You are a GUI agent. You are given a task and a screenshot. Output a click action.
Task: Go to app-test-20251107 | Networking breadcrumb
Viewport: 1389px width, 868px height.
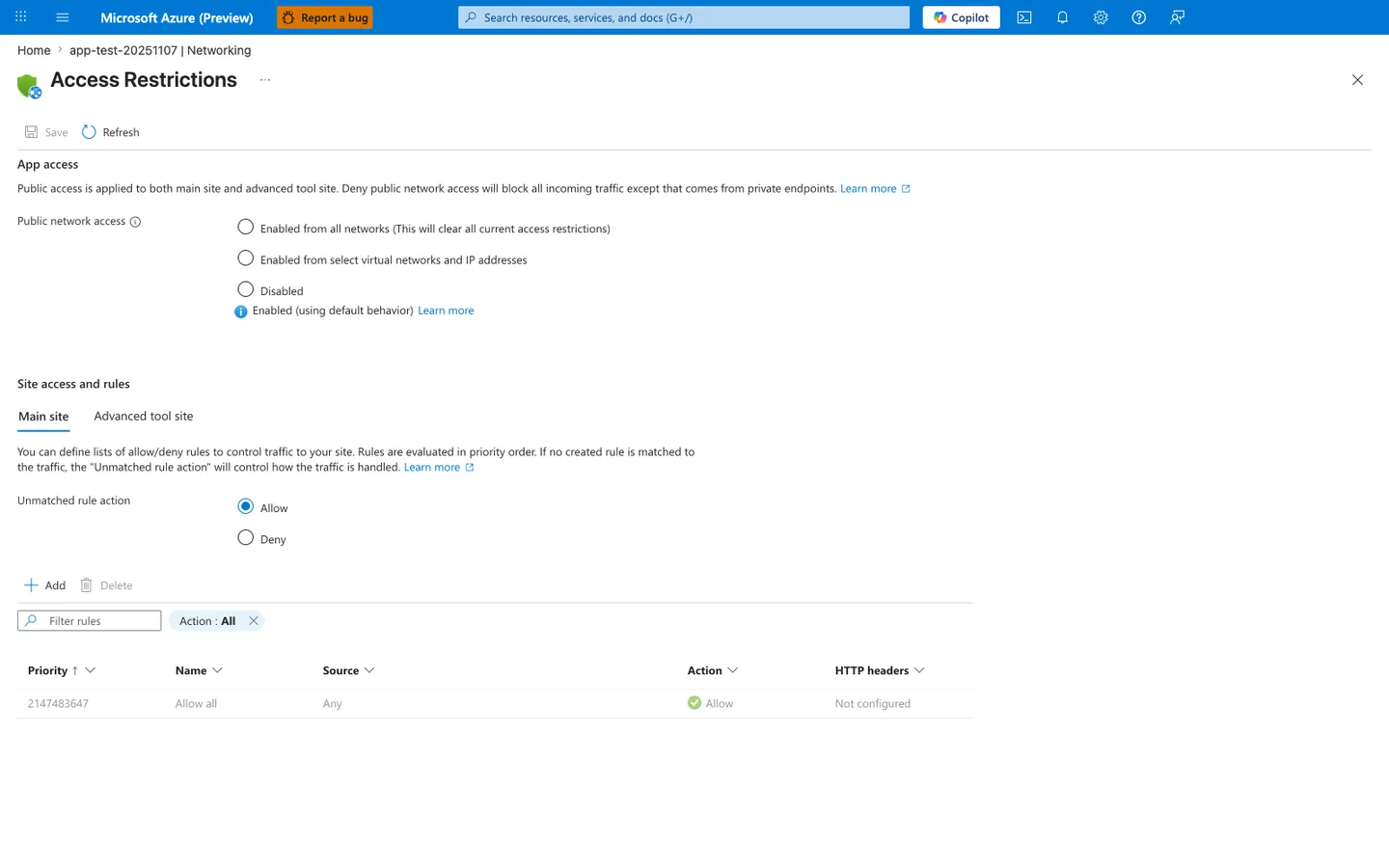pos(160,50)
